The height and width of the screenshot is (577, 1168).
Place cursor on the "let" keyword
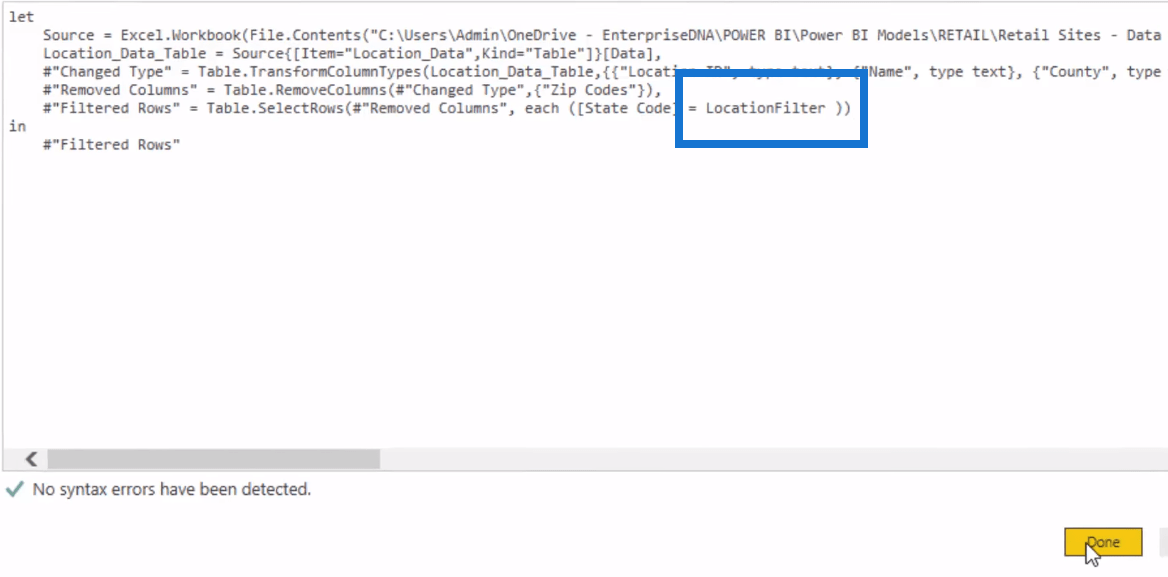(x=22, y=16)
